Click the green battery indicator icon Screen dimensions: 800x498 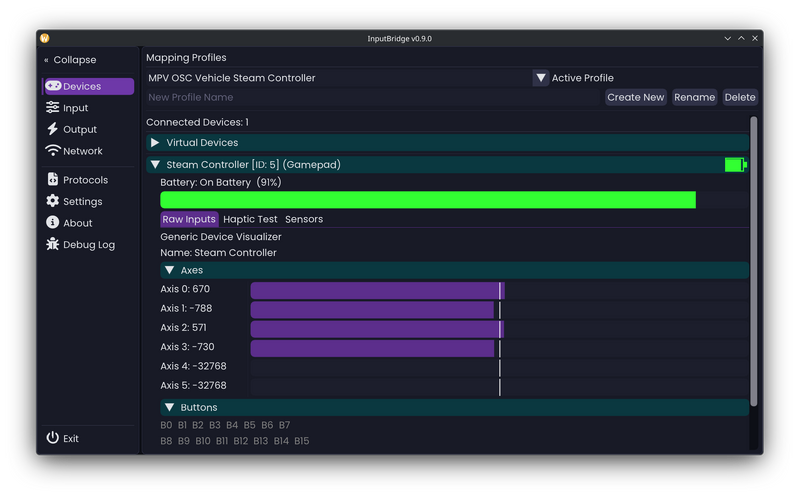pyautogui.click(x=735, y=165)
